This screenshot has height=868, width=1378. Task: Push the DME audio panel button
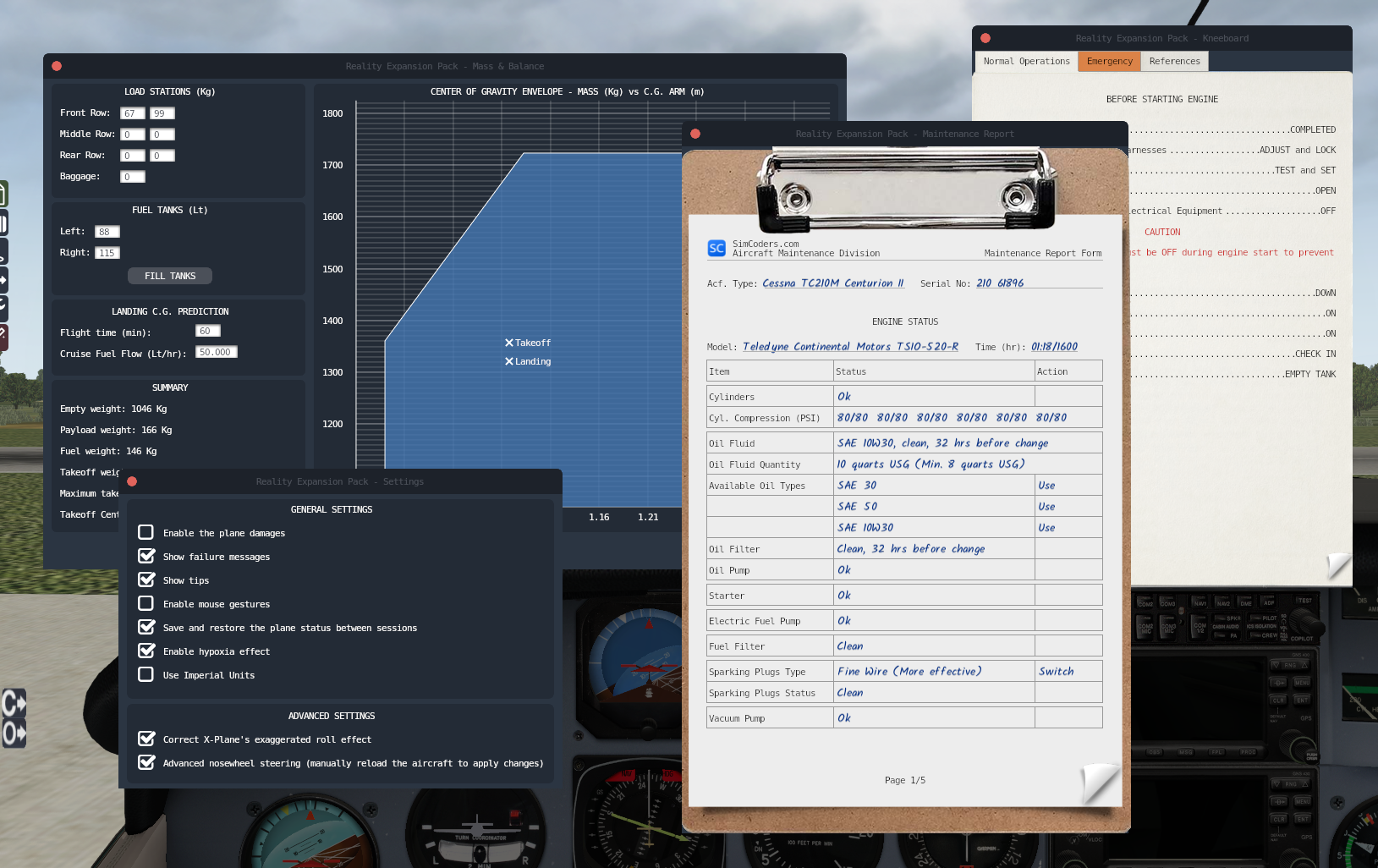pyautogui.click(x=1245, y=602)
